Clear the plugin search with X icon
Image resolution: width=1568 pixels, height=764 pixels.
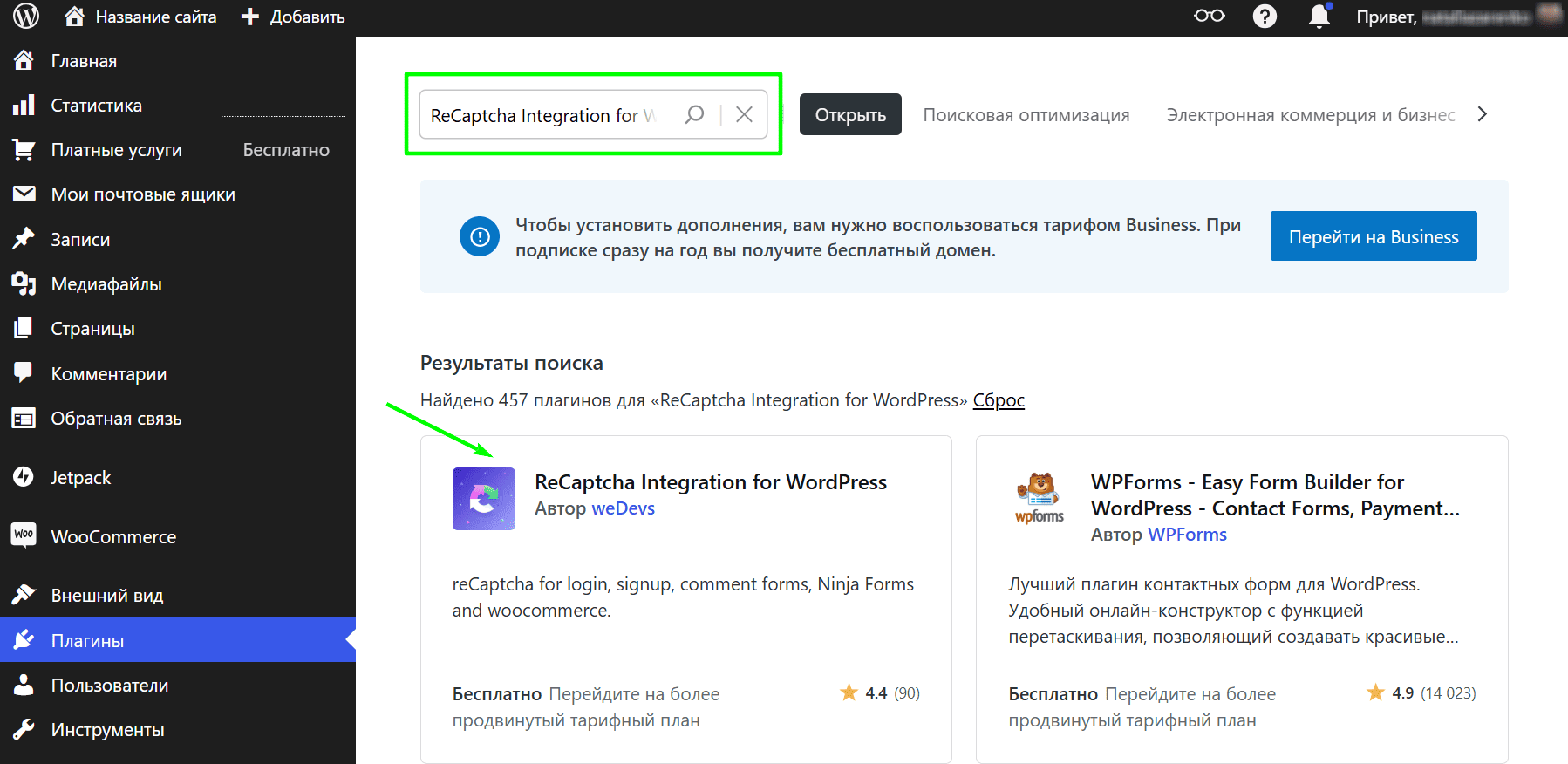point(744,114)
